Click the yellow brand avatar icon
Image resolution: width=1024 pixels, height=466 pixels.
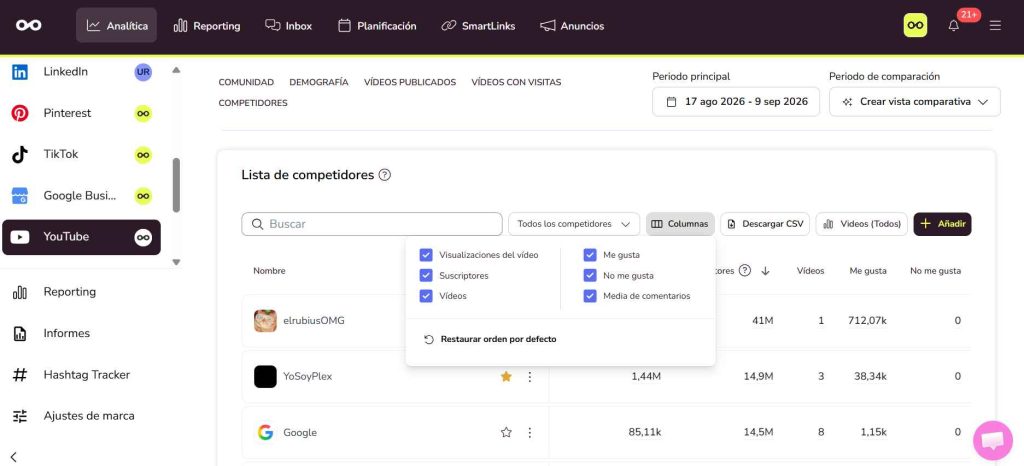click(x=915, y=25)
